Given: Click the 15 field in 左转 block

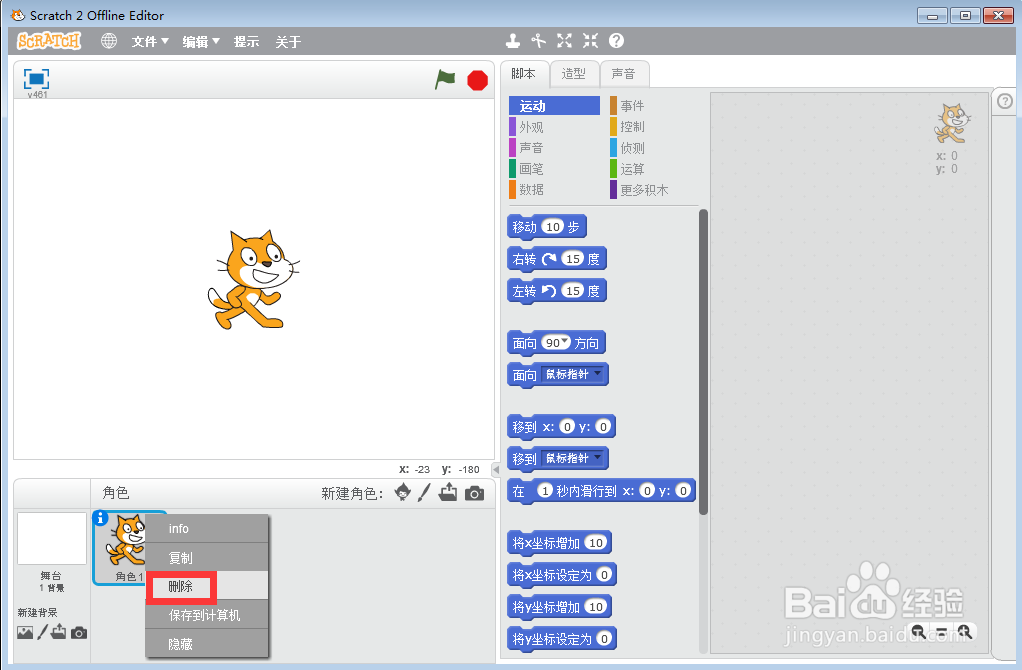Looking at the screenshot, I should pos(573,291).
